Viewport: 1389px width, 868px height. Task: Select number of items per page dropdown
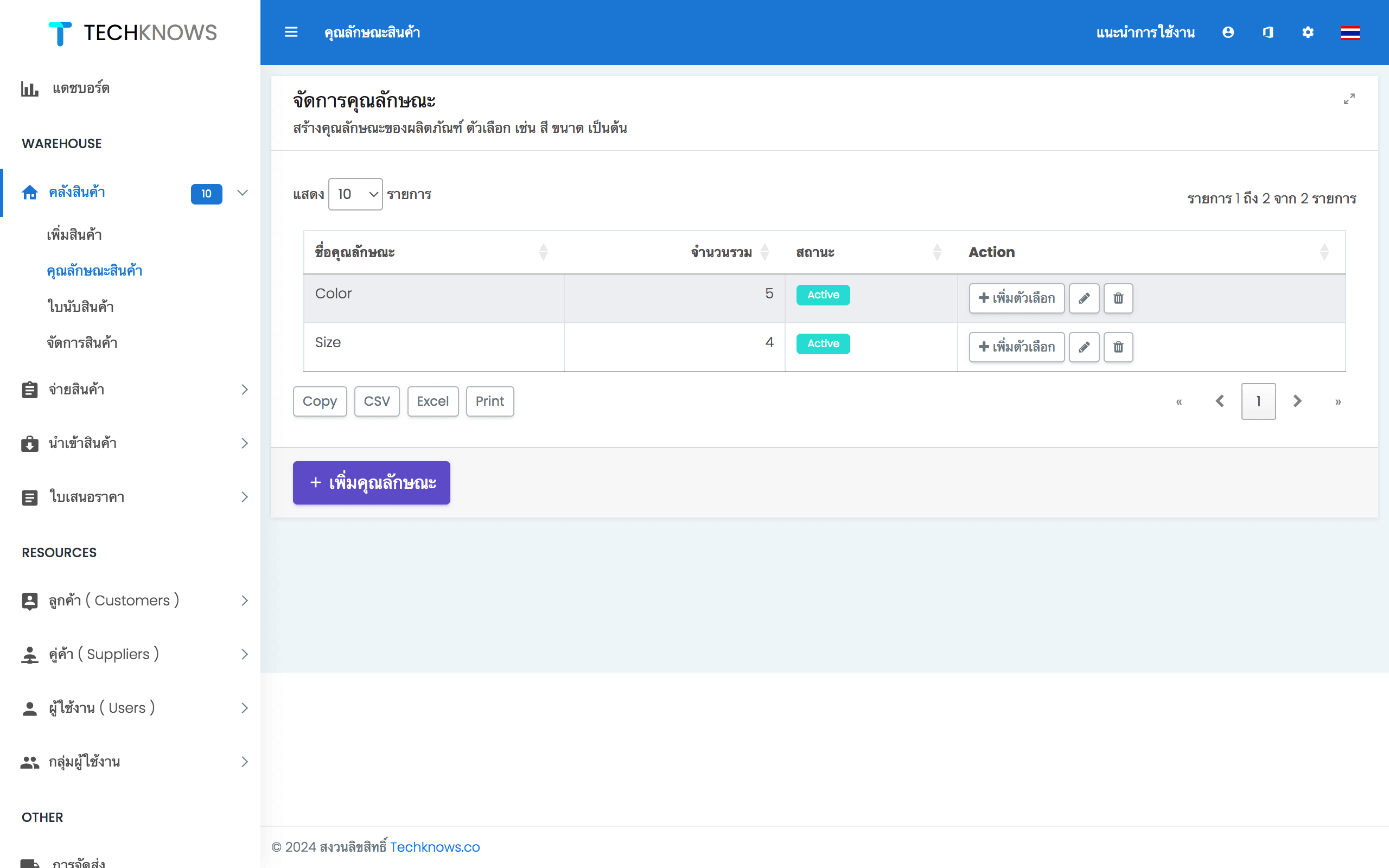[355, 194]
